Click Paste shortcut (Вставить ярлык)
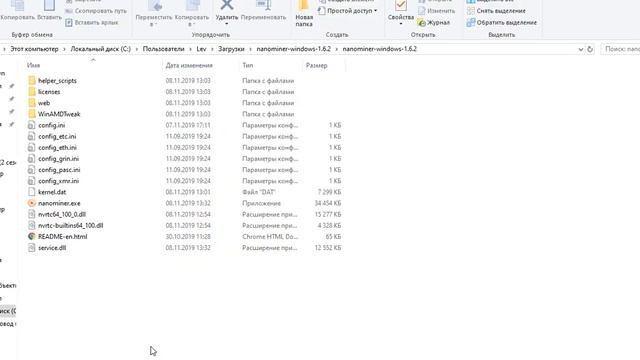Screen dimensions: 640x360 click(x=92, y=22)
